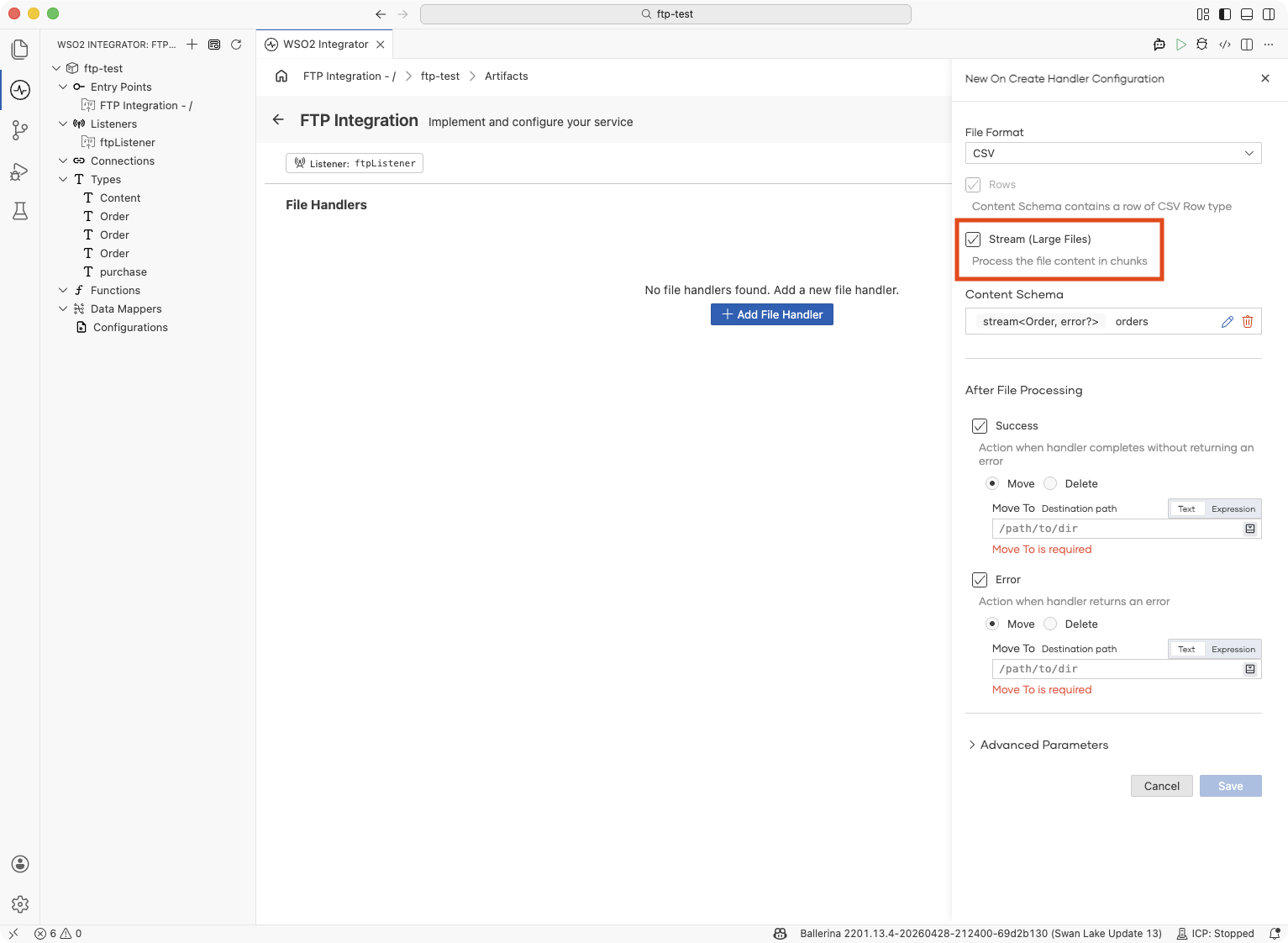1288x943 pixels.
Task: Delete the orders content schema trash icon
Action: [x=1248, y=322]
